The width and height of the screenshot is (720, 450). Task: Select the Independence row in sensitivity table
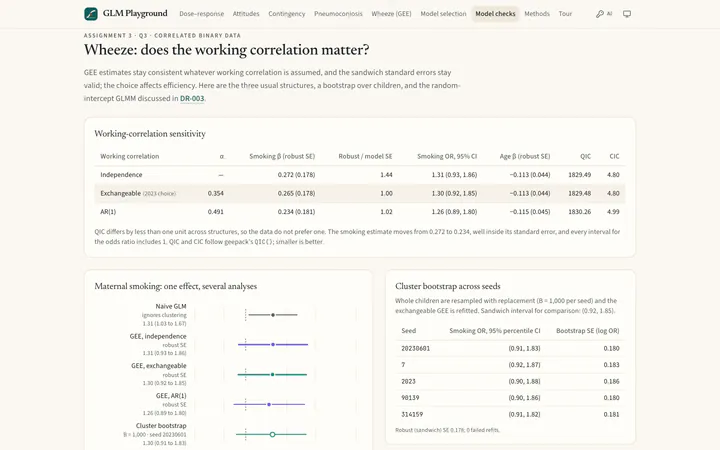point(360,175)
